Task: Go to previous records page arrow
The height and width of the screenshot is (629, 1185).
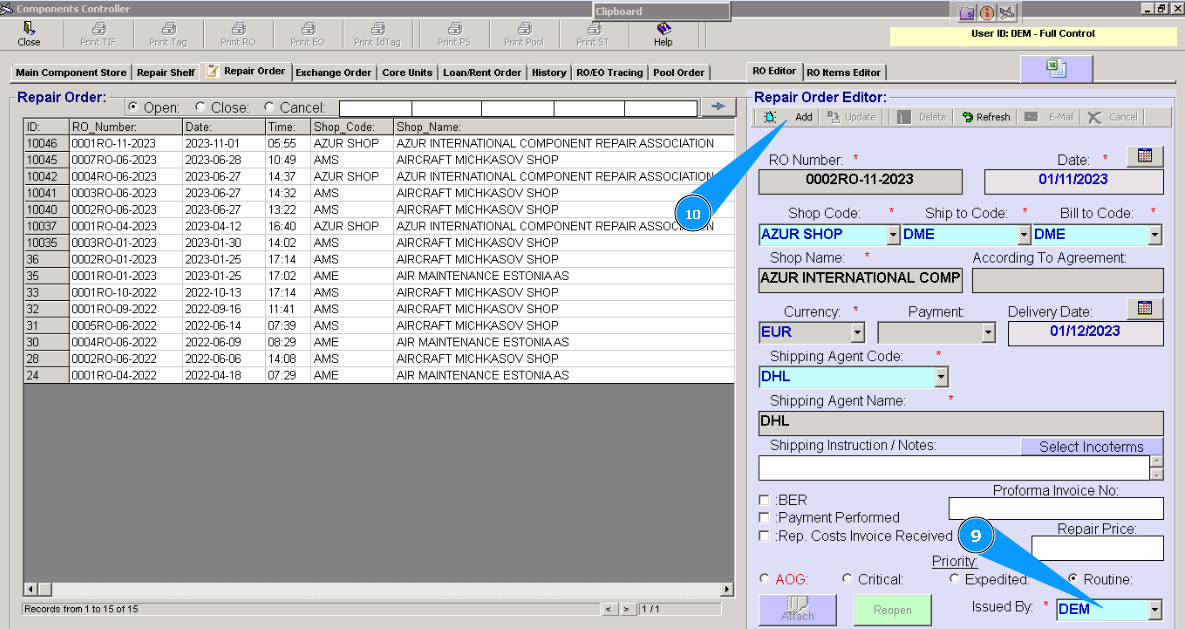Action: [x=608, y=609]
